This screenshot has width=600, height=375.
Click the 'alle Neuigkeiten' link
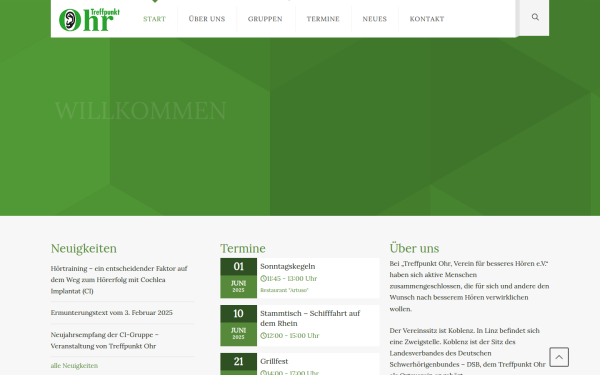pyautogui.click(x=74, y=365)
